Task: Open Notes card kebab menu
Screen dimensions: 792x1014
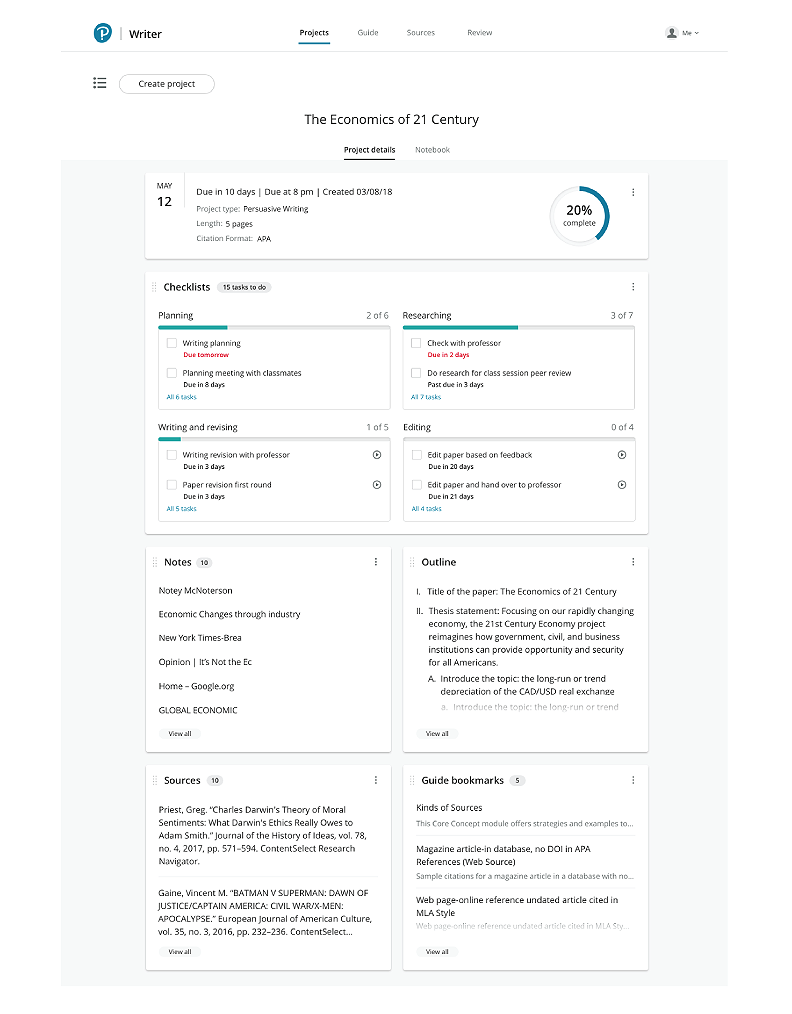Action: 376,562
